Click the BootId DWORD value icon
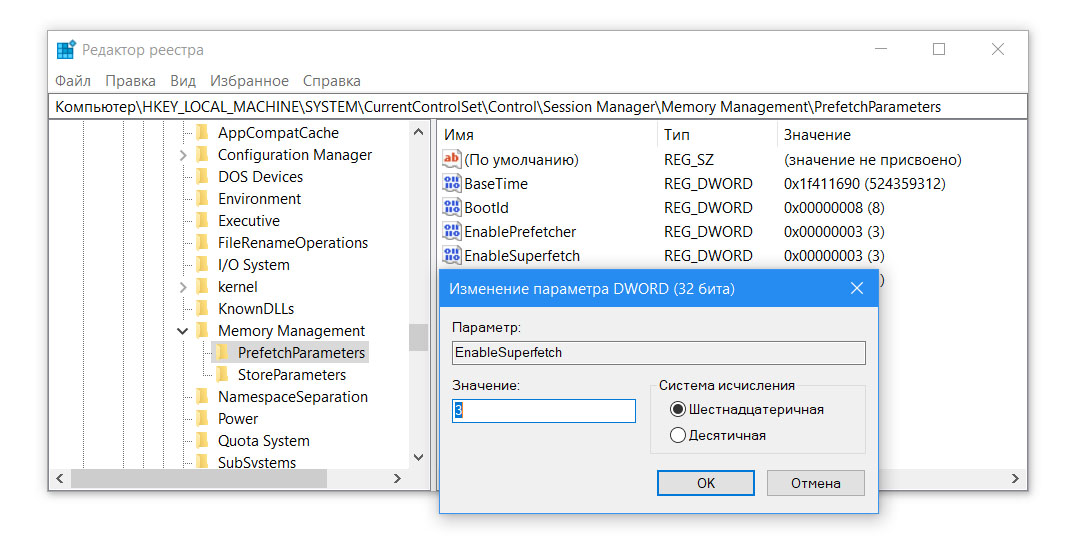This screenshot has width=1076, height=551. 452,208
